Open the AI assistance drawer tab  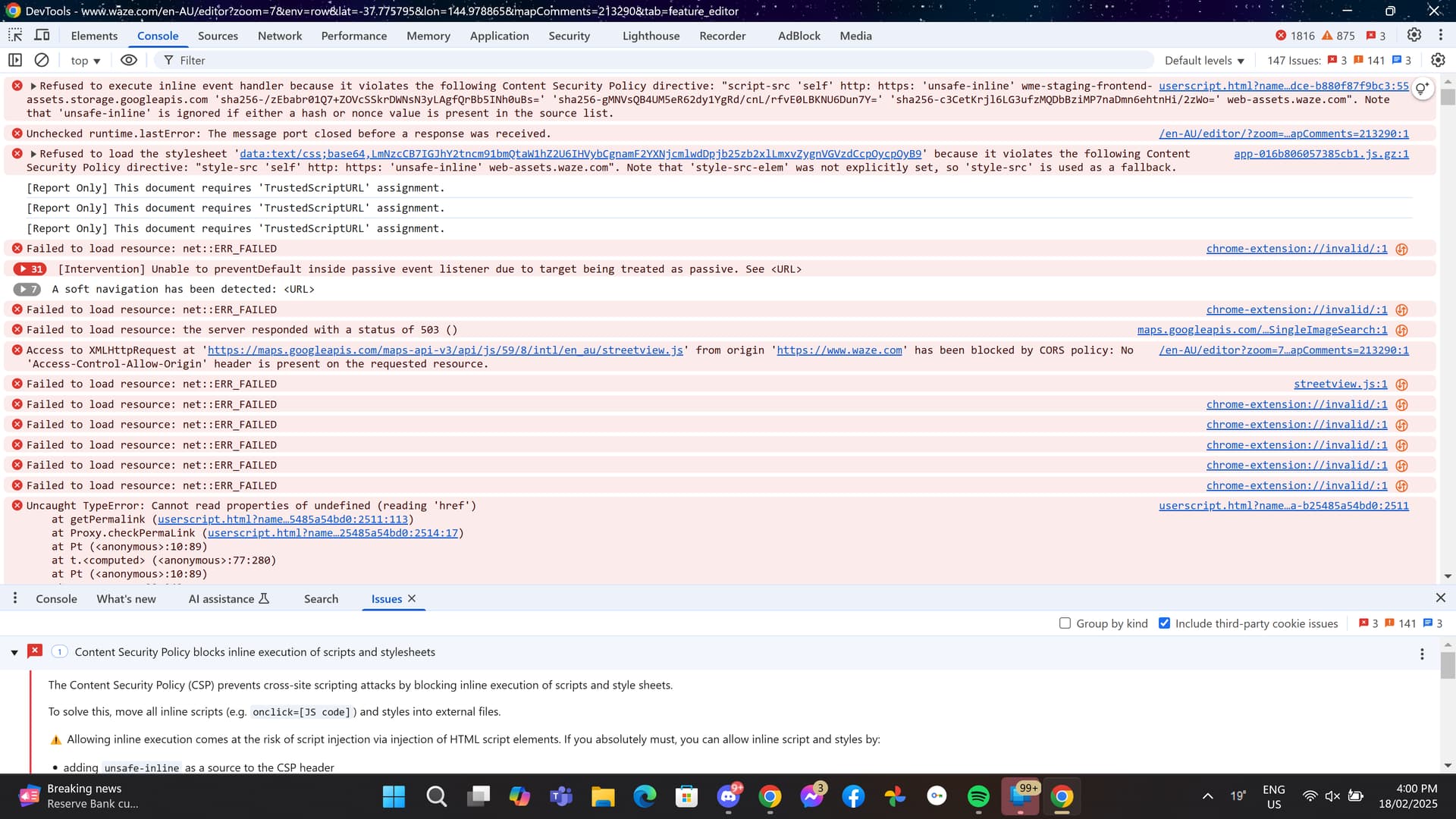227,599
